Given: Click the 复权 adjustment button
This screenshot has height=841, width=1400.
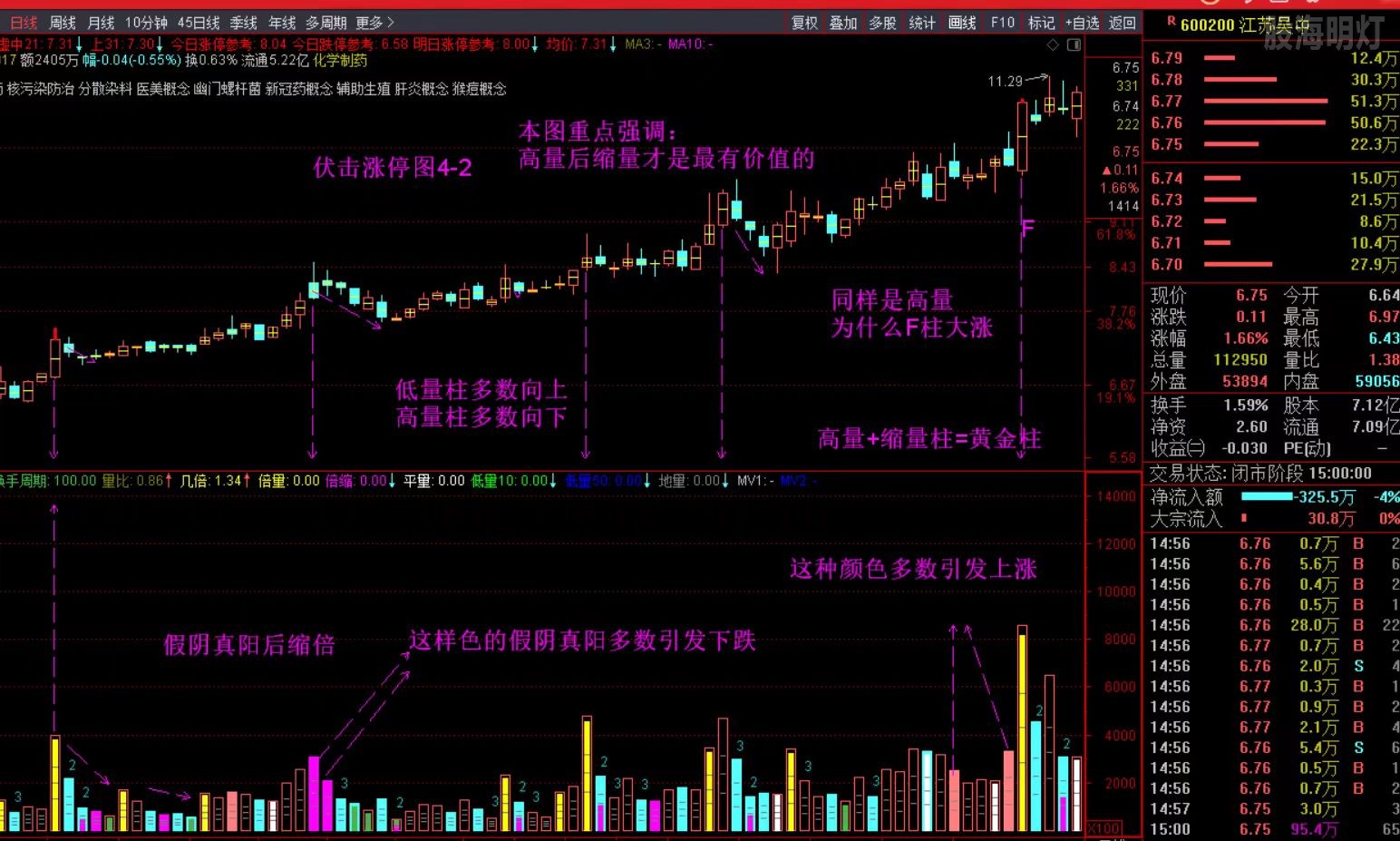Looking at the screenshot, I should pos(804,23).
